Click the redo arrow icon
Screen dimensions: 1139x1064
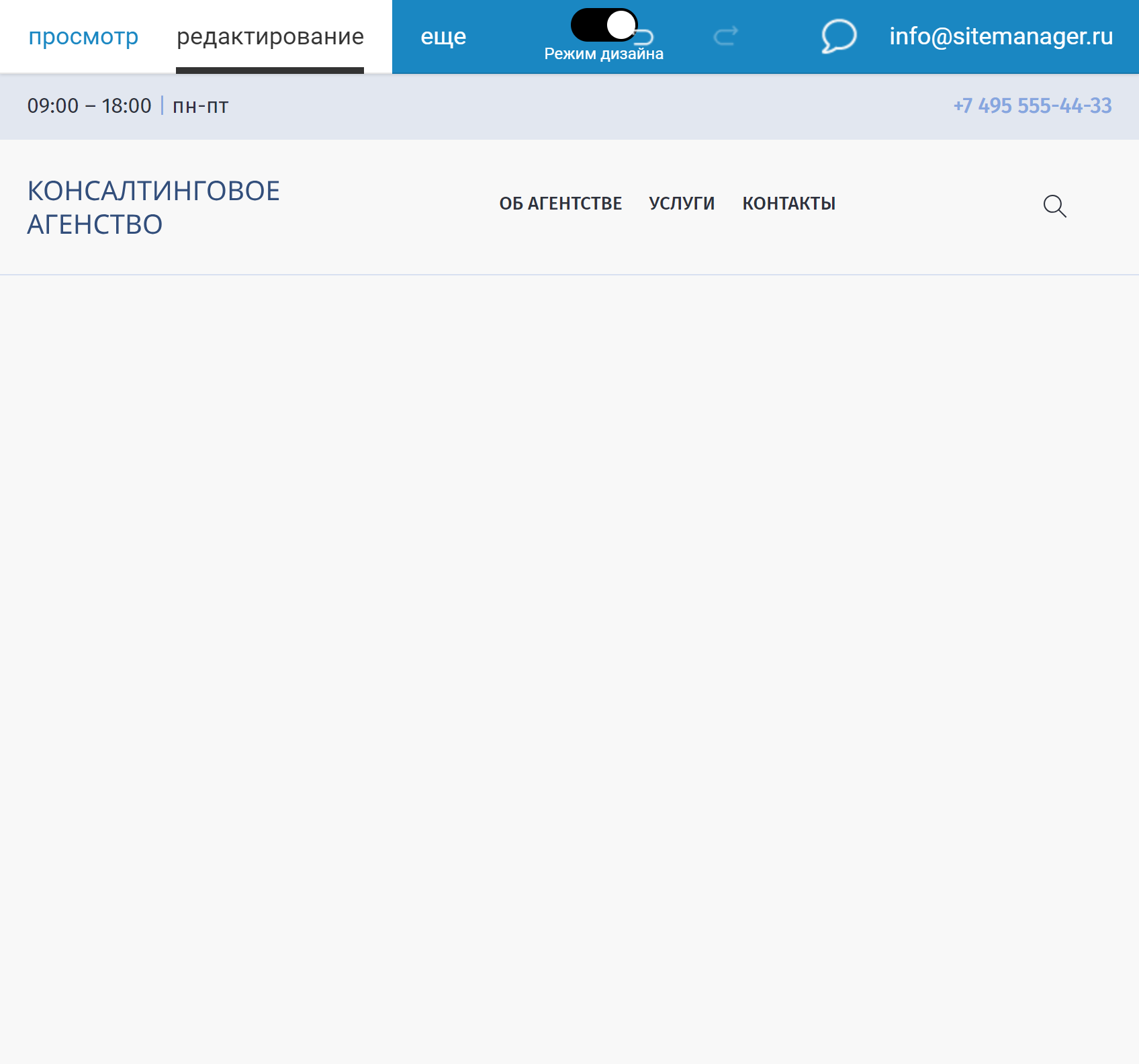(725, 36)
